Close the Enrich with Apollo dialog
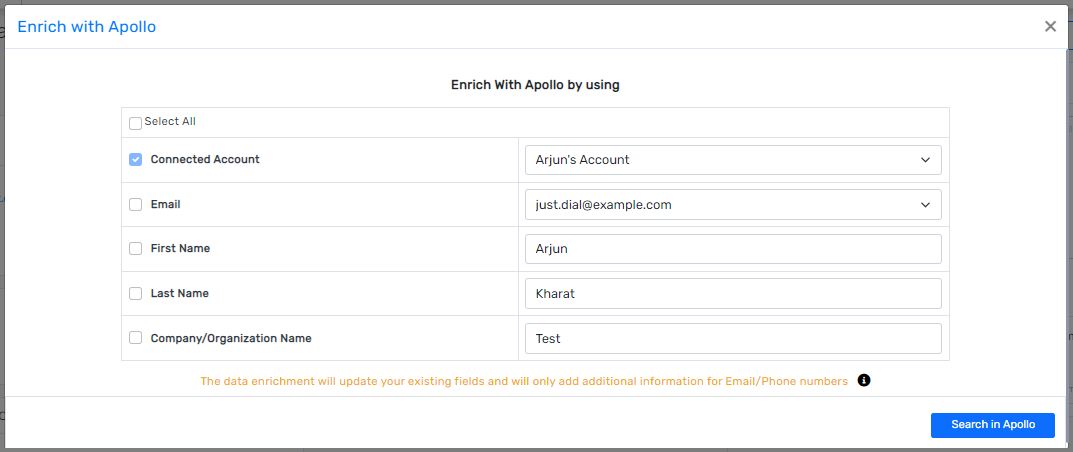The width and height of the screenshot is (1073, 452). point(1050,27)
